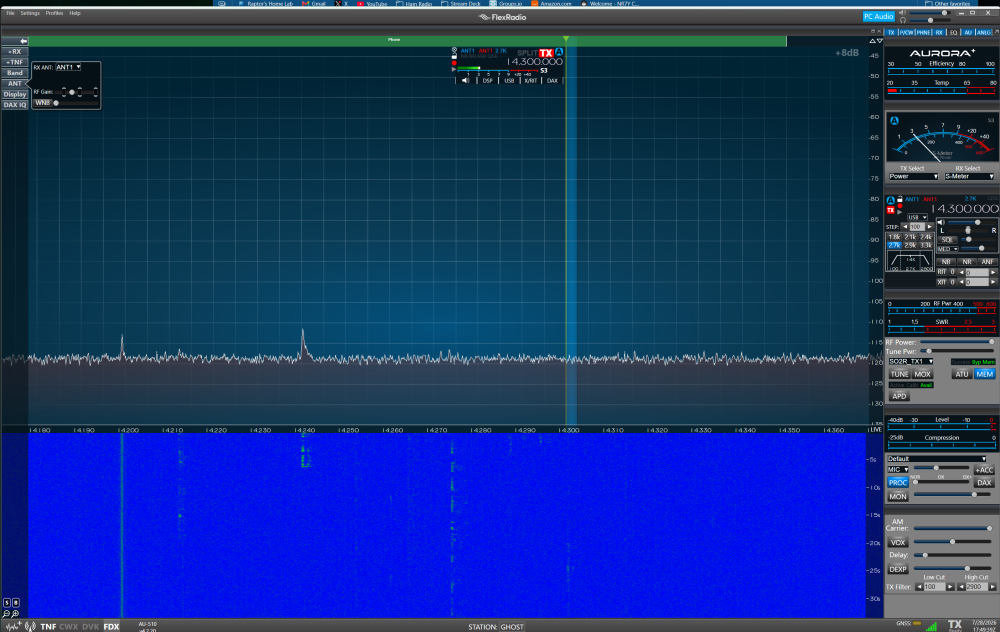Open the Band selection button
The width and height of the screenshot is (1000, 632).
(14, 73)
